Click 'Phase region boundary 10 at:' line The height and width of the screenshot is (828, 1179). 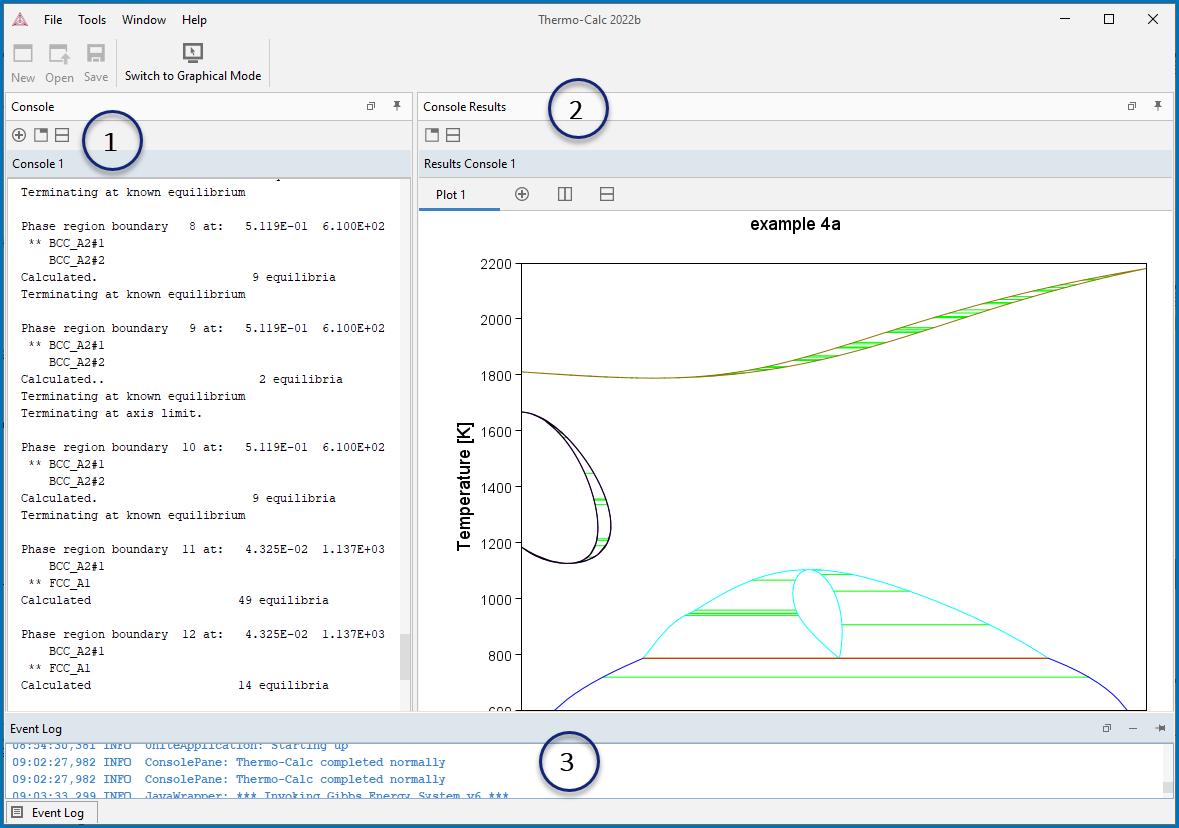coord(203,447)
